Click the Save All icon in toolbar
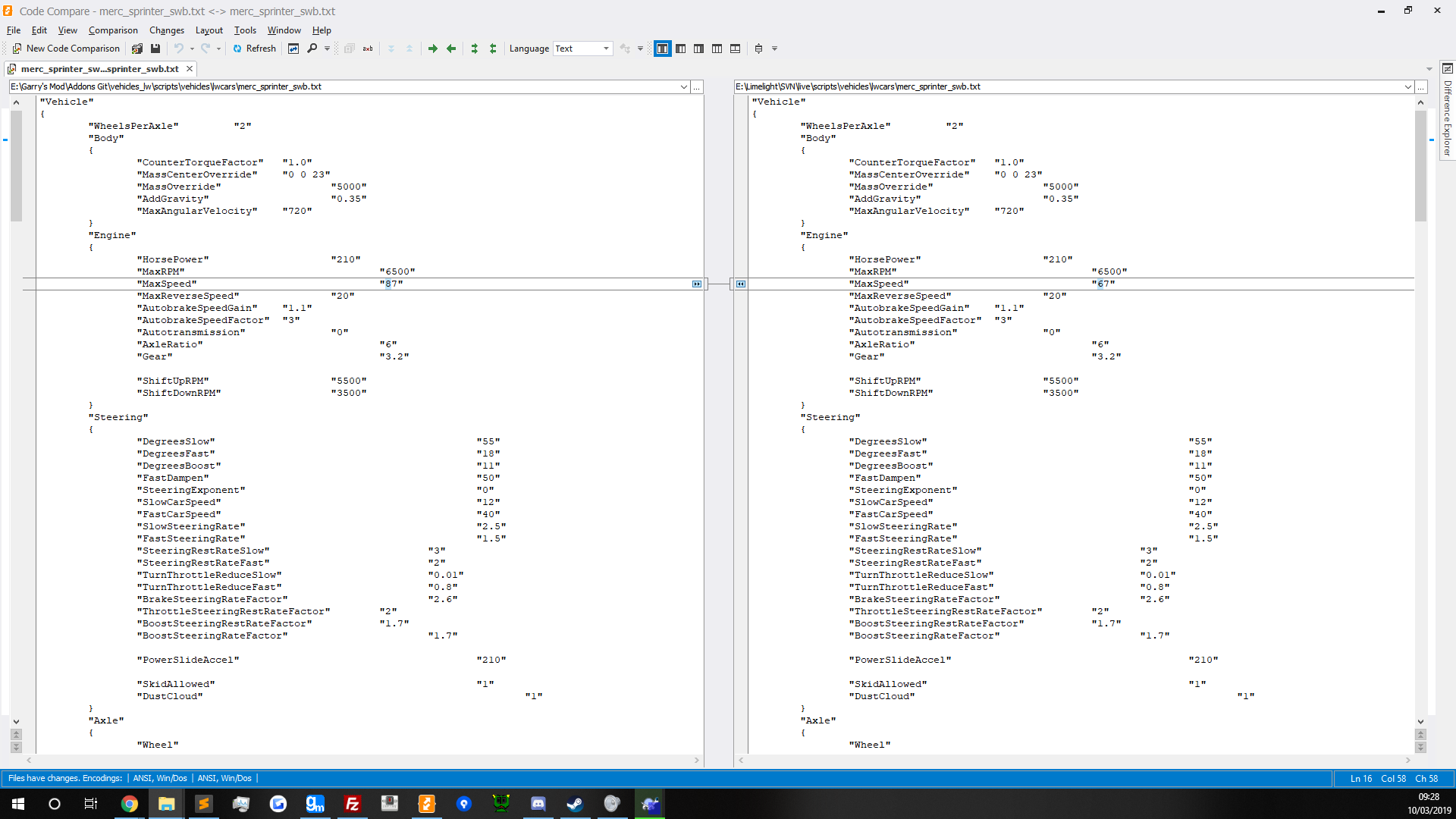Viewport: 1456px width, 819px height. coord(137,49)
